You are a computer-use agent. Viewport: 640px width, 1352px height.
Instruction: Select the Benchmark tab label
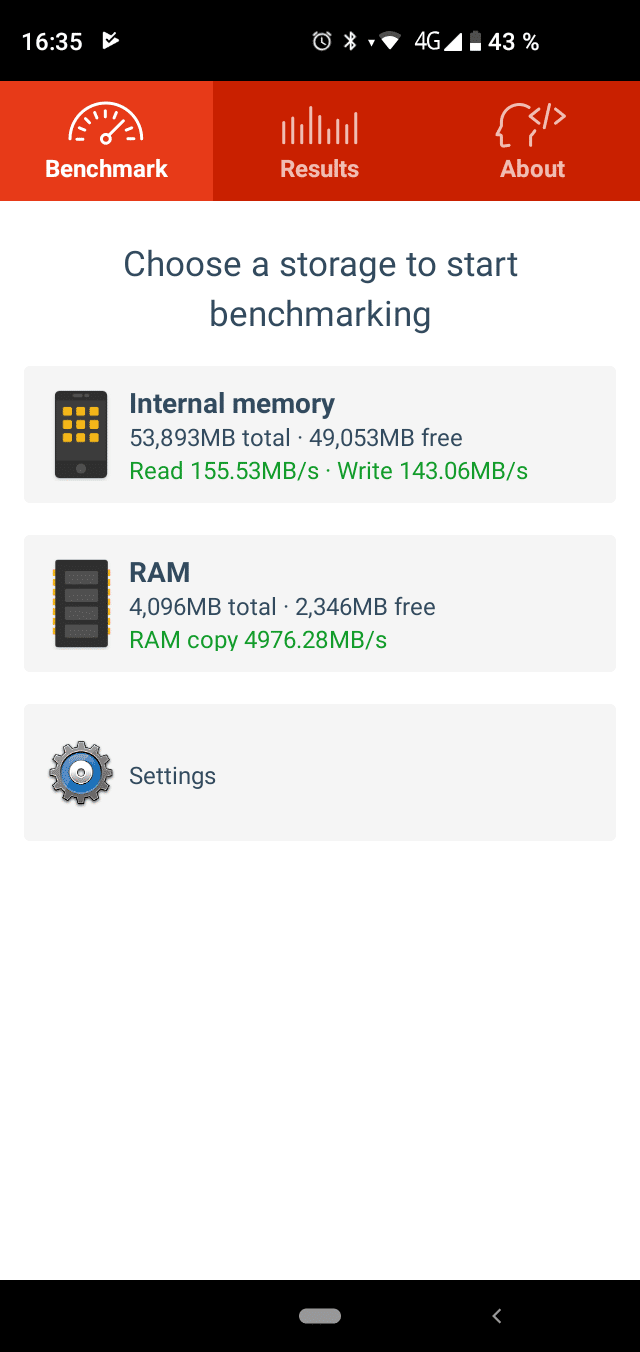[106, 169]
